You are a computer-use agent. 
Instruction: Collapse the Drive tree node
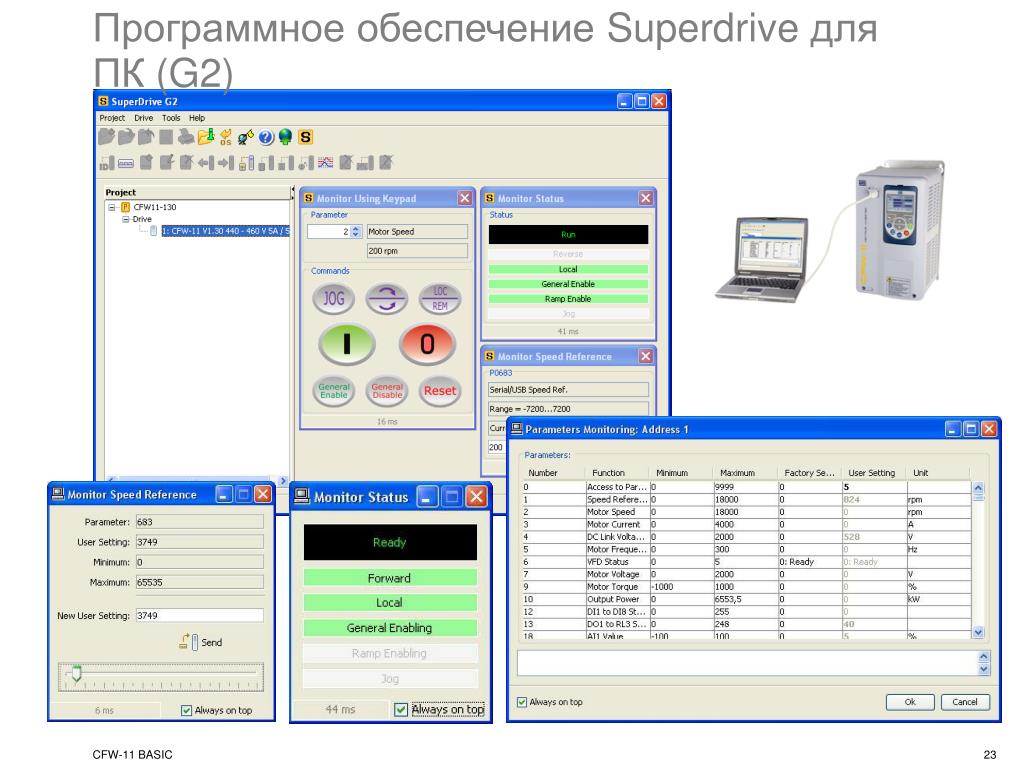pos(125,219)
